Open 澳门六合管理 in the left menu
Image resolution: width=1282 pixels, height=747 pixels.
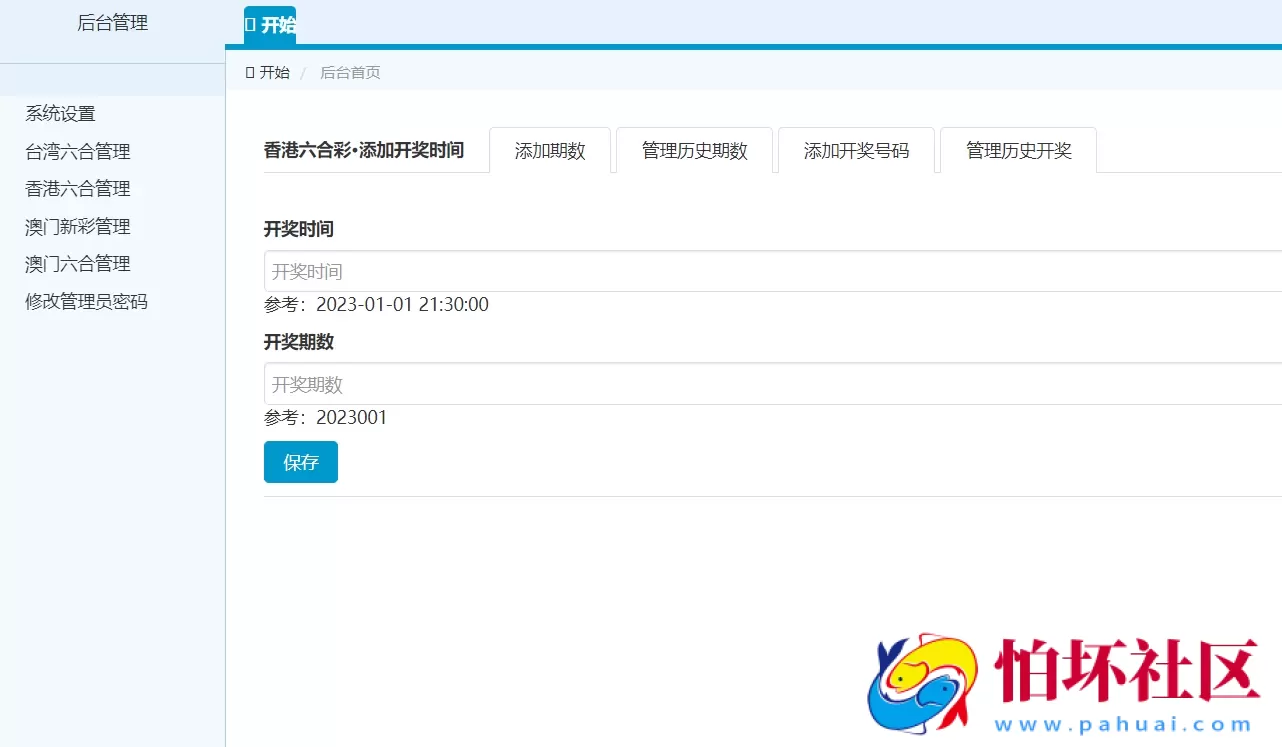click(75, 263)
